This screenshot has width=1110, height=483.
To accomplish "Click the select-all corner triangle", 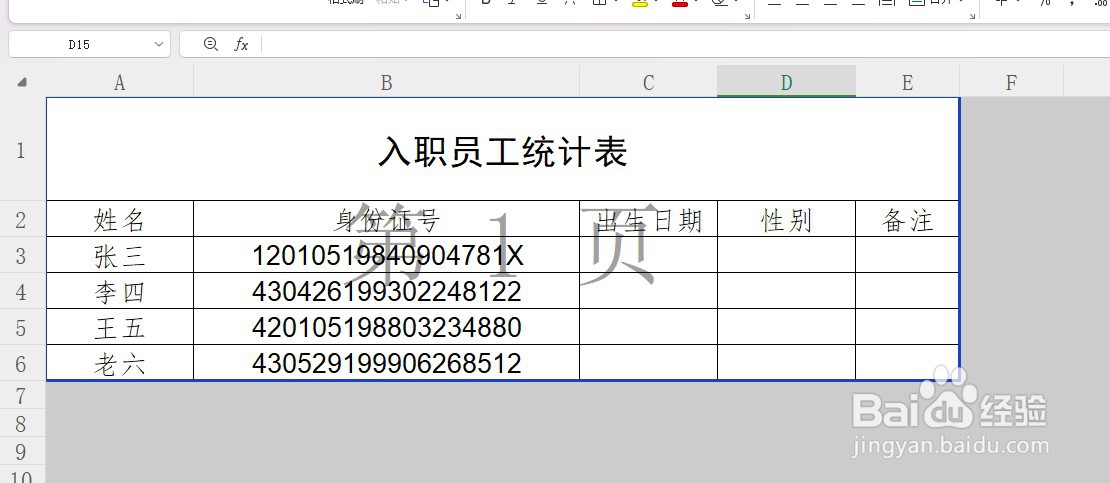I will coord(22,83).
